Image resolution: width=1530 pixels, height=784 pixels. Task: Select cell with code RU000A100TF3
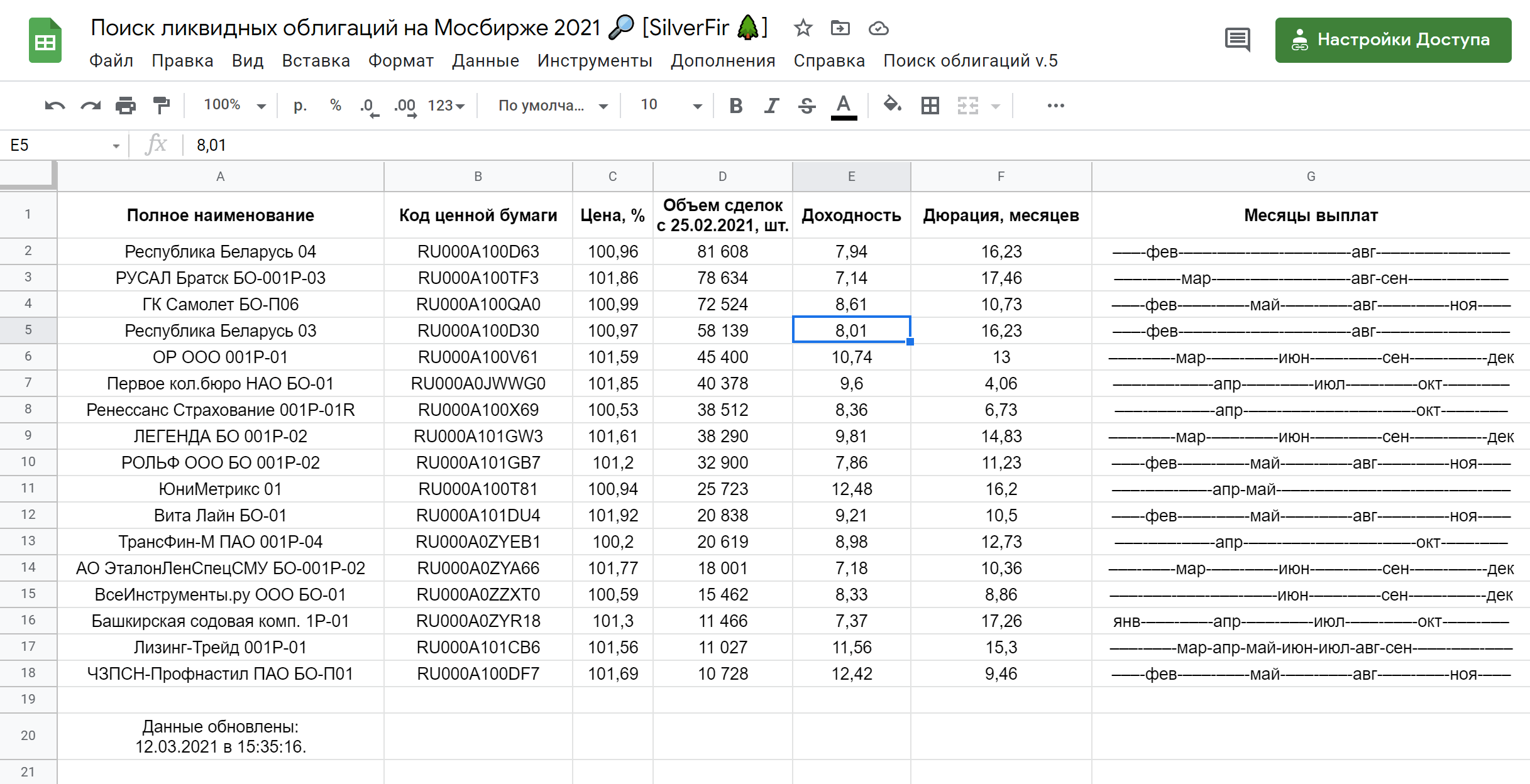478,278
